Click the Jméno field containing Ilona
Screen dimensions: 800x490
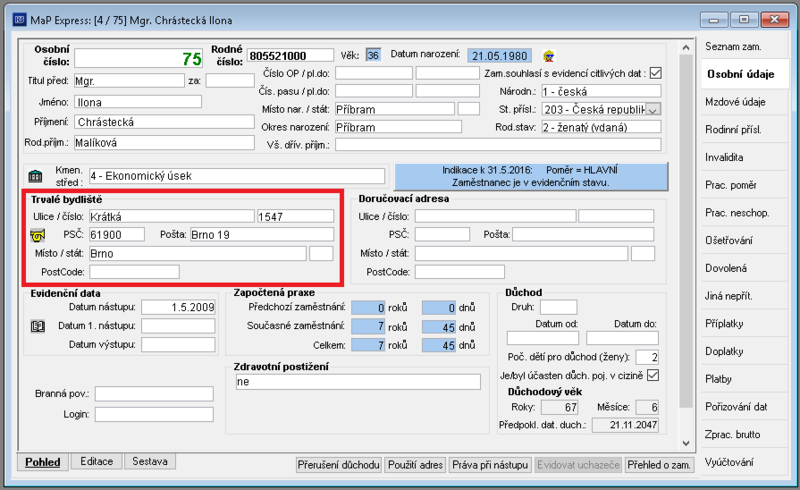pos(138,102)
